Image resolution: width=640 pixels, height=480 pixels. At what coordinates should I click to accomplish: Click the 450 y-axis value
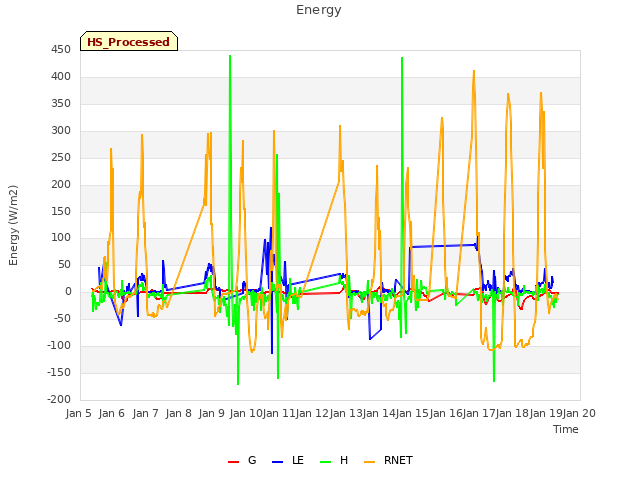61,50
